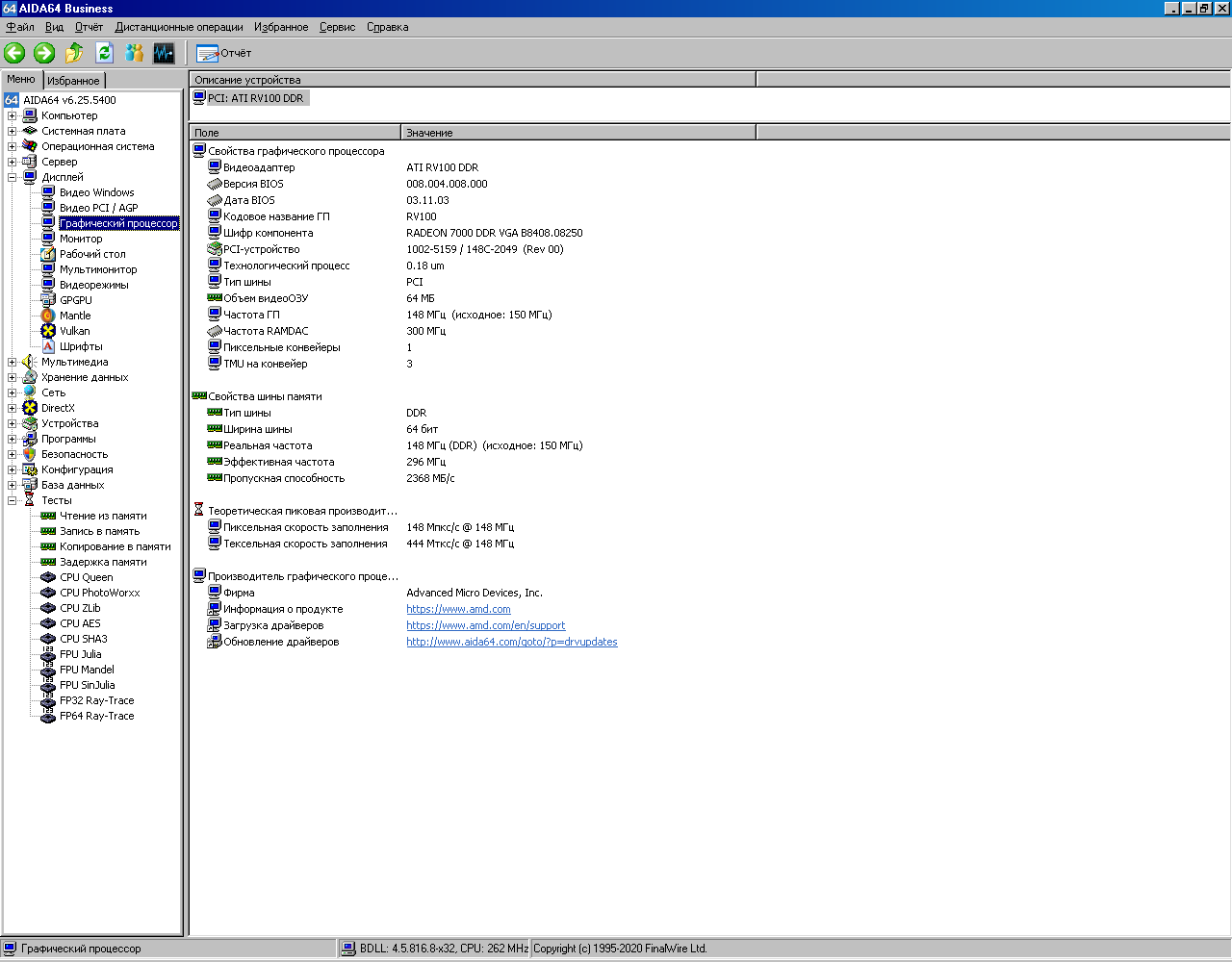Collapse the Тесты tree node
The width and height of the screenshot is (1232, 962).
pyautogui.click(x=13, y=500)
